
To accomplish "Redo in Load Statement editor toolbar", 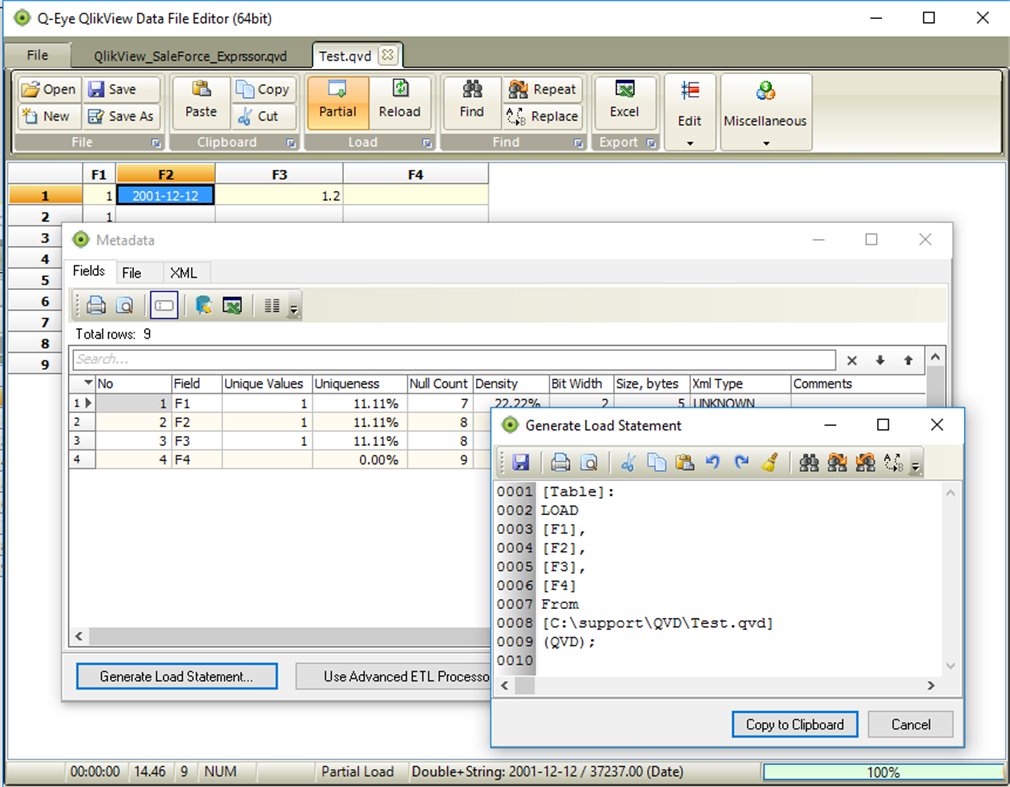I will 741,462.
